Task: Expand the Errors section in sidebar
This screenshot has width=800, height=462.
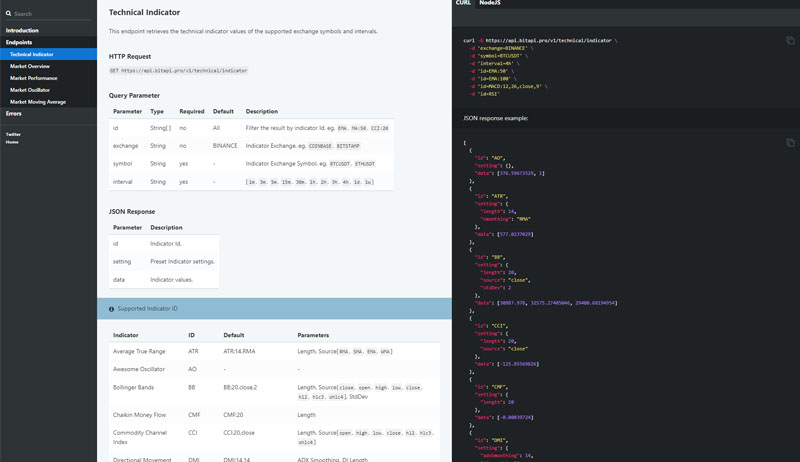Action: pyautogui.click(x=14, y=114)
